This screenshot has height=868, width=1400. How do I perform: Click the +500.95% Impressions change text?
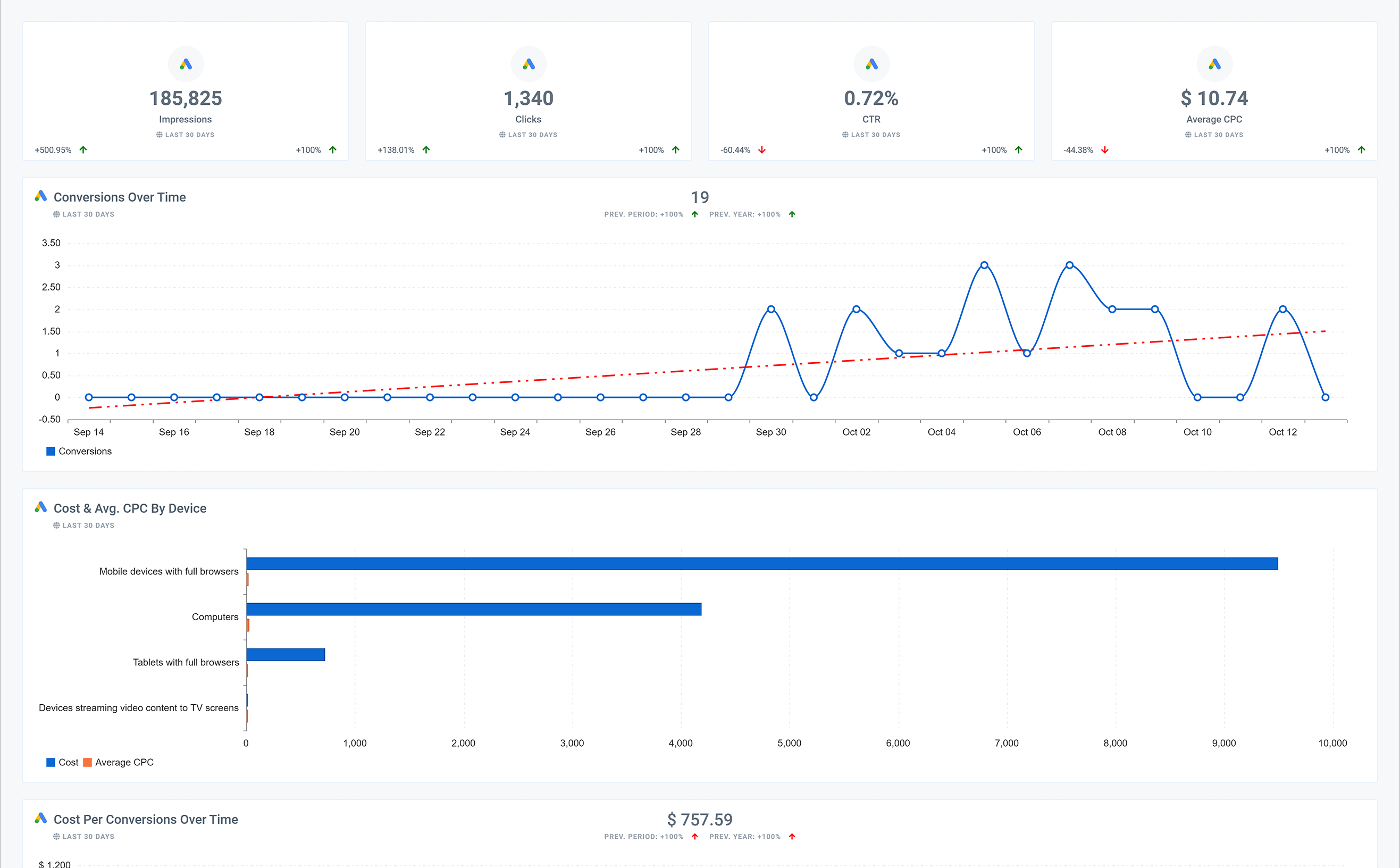pos(53,150)
